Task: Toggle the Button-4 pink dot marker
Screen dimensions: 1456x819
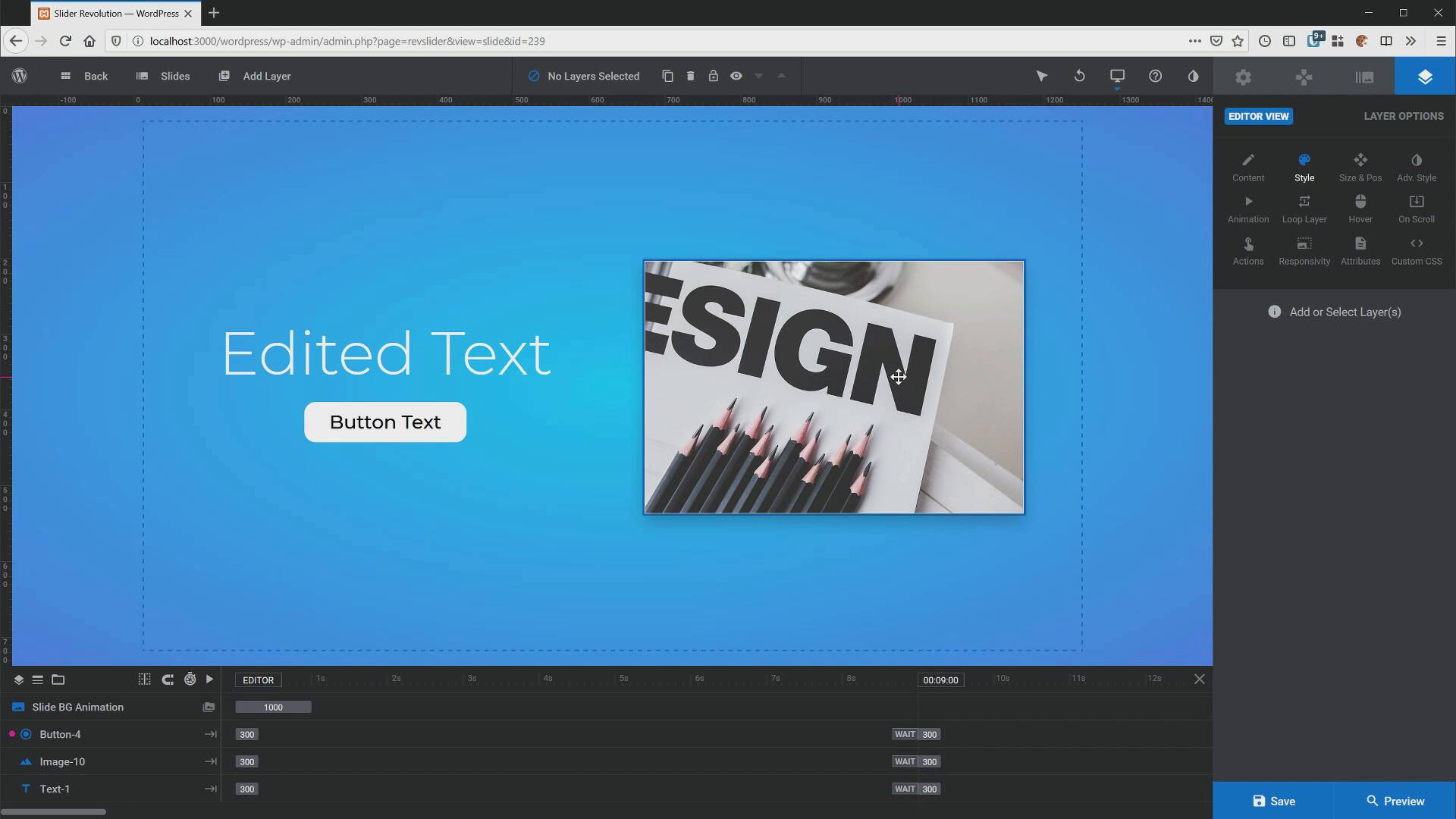Action: click(11, 734)
